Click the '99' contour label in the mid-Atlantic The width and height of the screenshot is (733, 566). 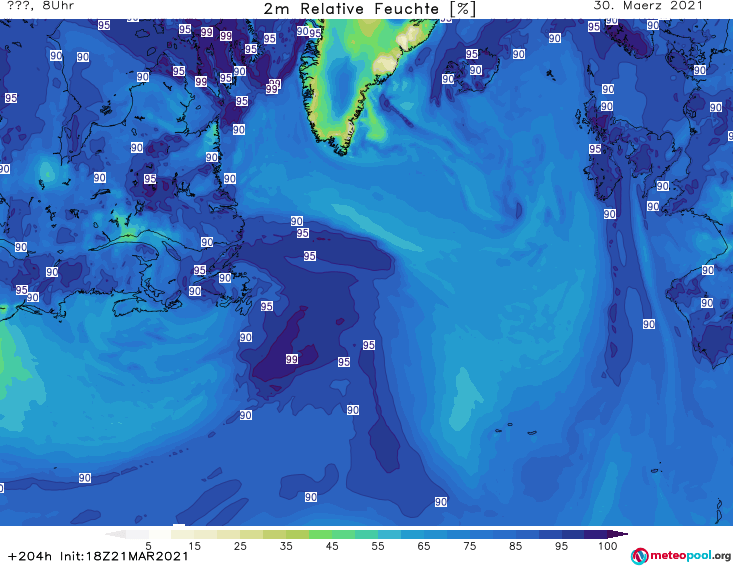(x=292, y=359)
